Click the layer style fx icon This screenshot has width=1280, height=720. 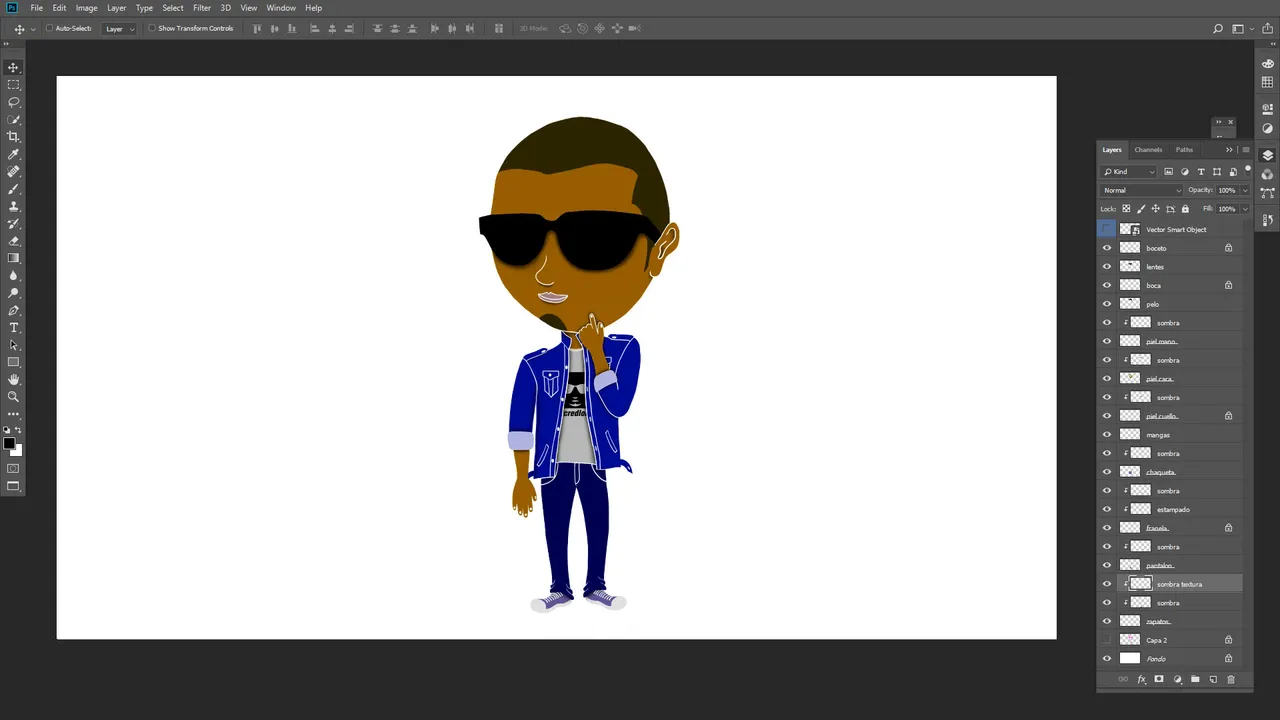pyautogui.click(x=1141, y=679)
